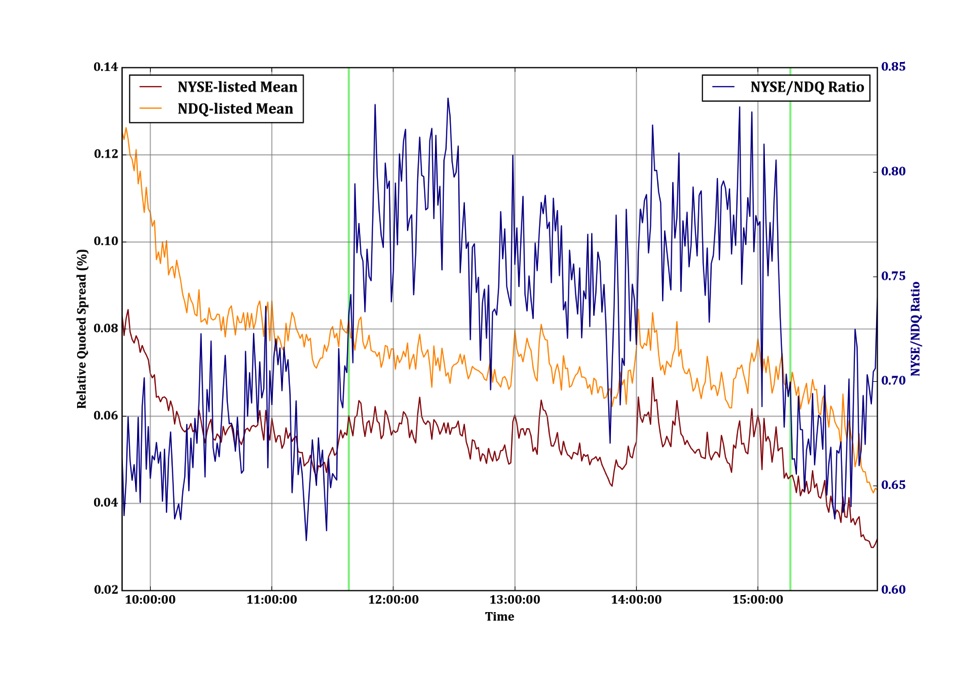Click the 12:00:00 tick label on the time axis
The width and height of the screenshot is (975, 675).
click(x=393, y=601)
